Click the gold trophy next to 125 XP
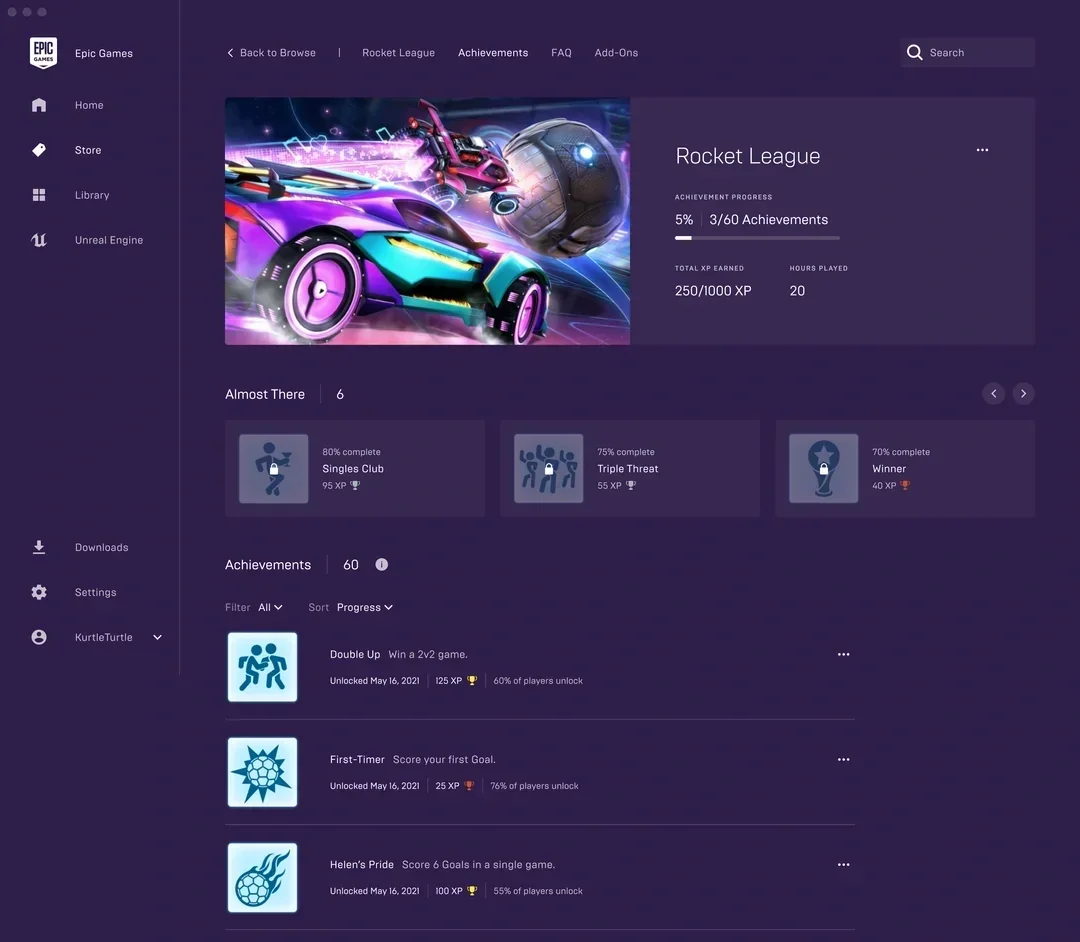This screenshot has width=1080, height=942. (x=472, y=680)
